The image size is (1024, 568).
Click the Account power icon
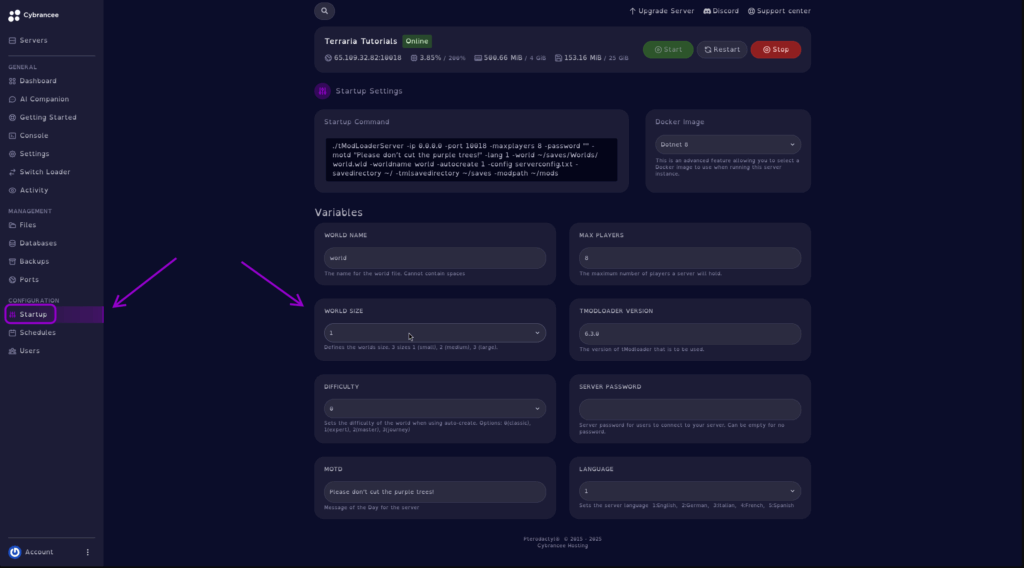pyautogui.click(x=14, y=552)
